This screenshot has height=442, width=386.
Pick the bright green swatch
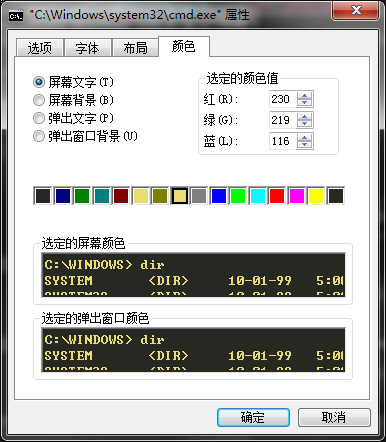click(238, 196)
